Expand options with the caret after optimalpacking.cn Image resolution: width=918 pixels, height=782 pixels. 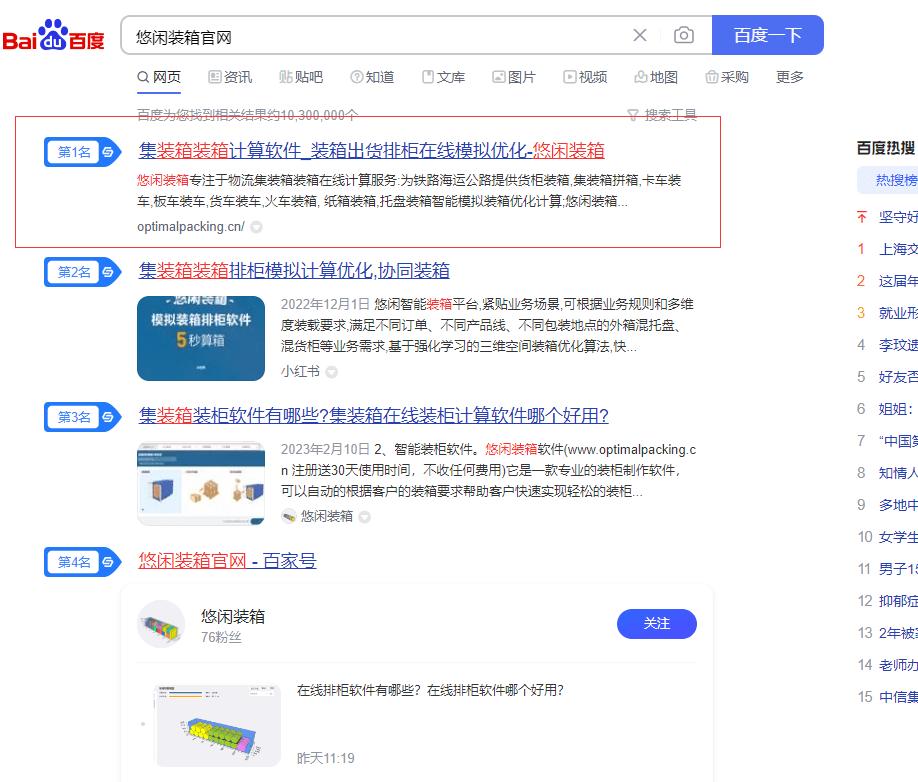pos(255,227)
